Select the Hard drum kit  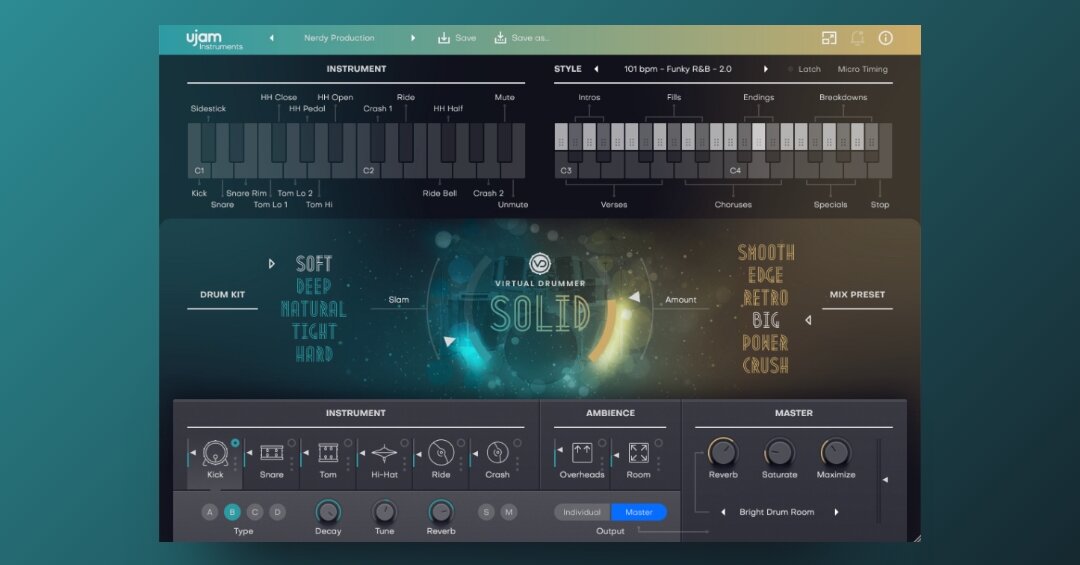tap(313, 354)
